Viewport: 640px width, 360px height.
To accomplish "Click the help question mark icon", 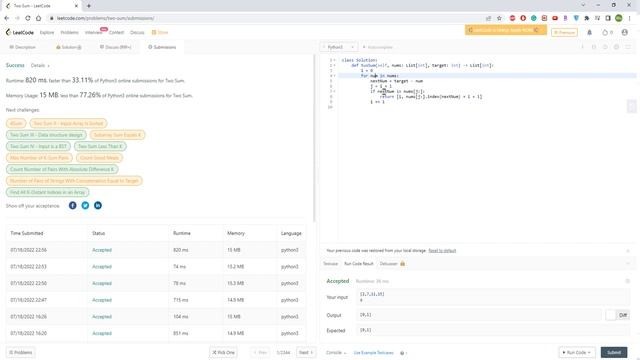I will click(x=402, y=353).
